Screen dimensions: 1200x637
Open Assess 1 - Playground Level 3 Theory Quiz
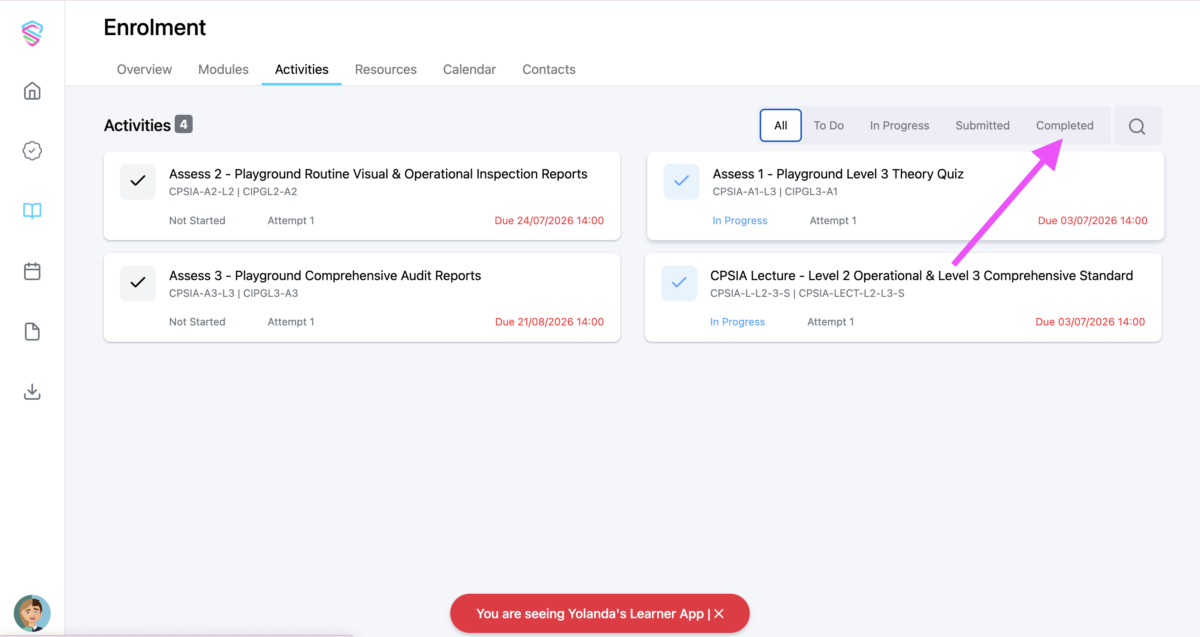point(905,196)
